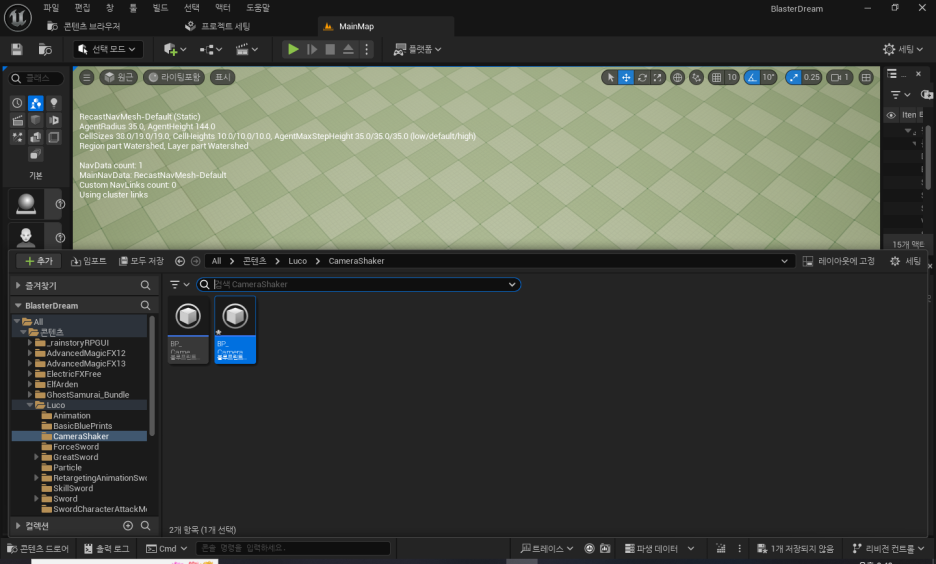The image size is (936, 564).
Task: Open the rotation snap value 10° menu
Action: [768, 77]
